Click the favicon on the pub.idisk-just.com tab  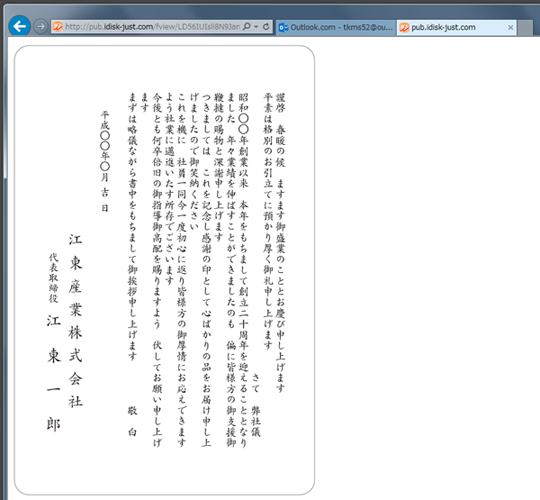point(404,27)
